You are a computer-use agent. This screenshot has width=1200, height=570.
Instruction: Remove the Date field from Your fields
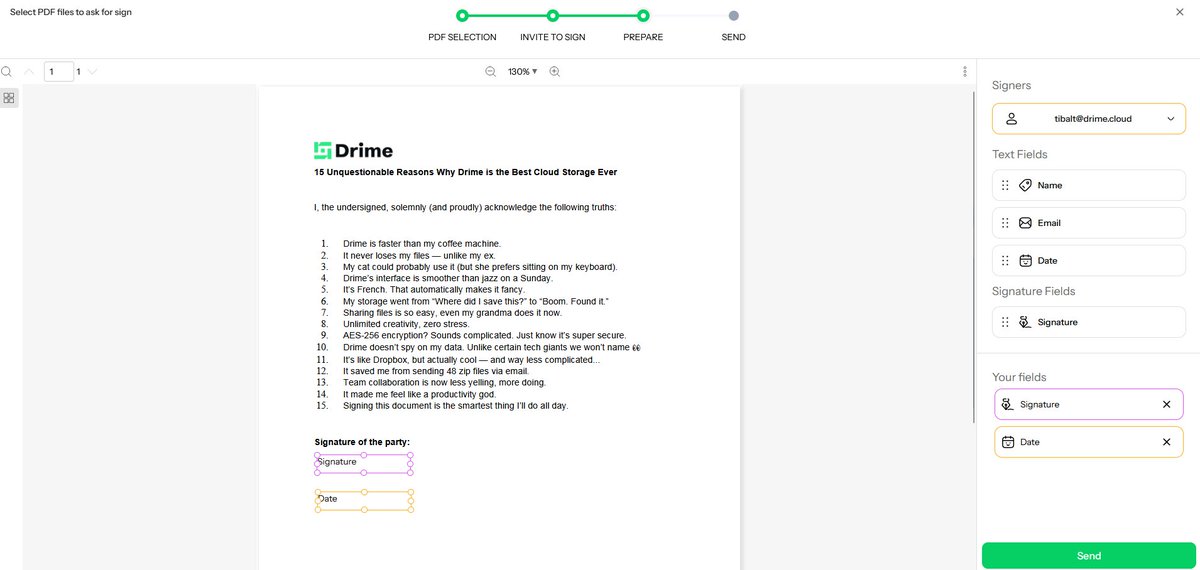[1166, 442]
